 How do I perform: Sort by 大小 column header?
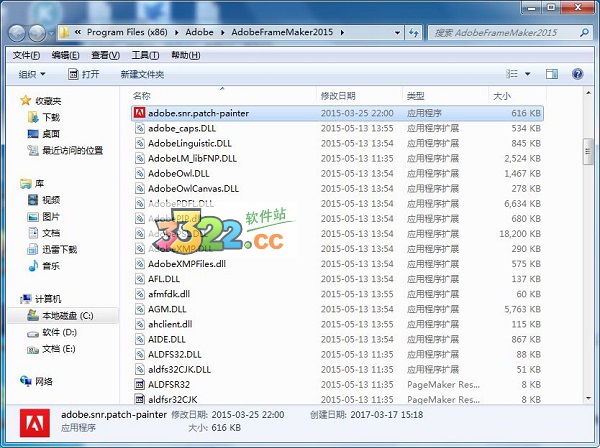(x=502, y=96)
